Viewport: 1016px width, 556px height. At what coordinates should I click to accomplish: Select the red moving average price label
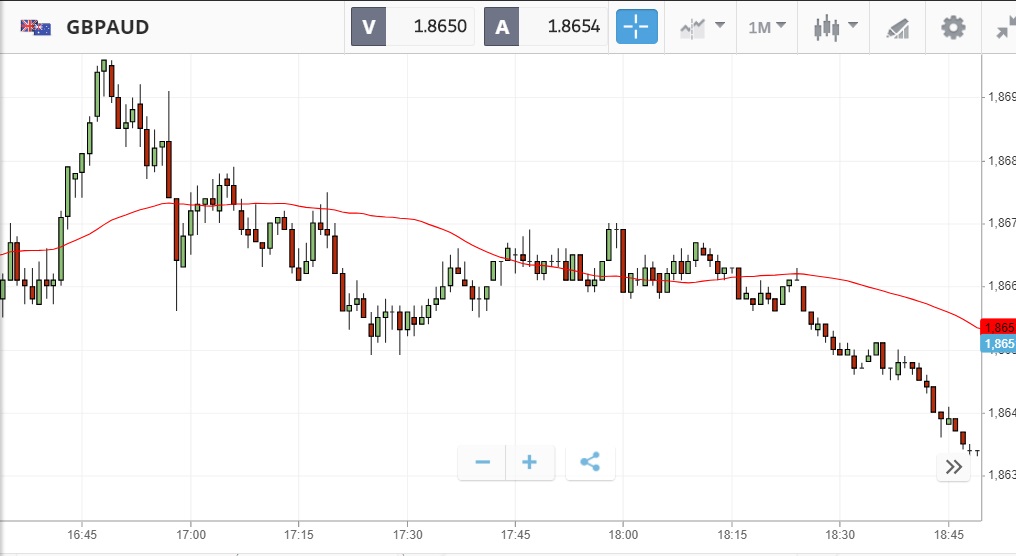coord(999,328)
